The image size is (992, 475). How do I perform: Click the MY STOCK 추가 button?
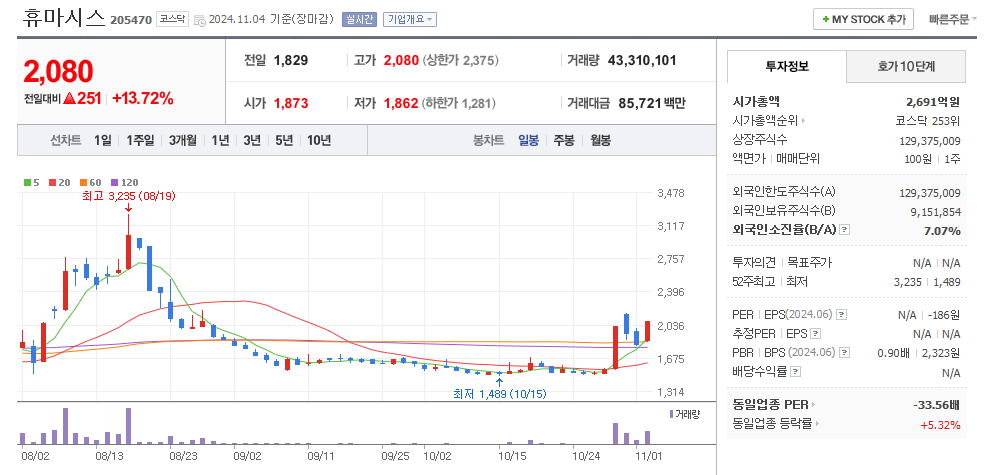click(x=863, y=20)
